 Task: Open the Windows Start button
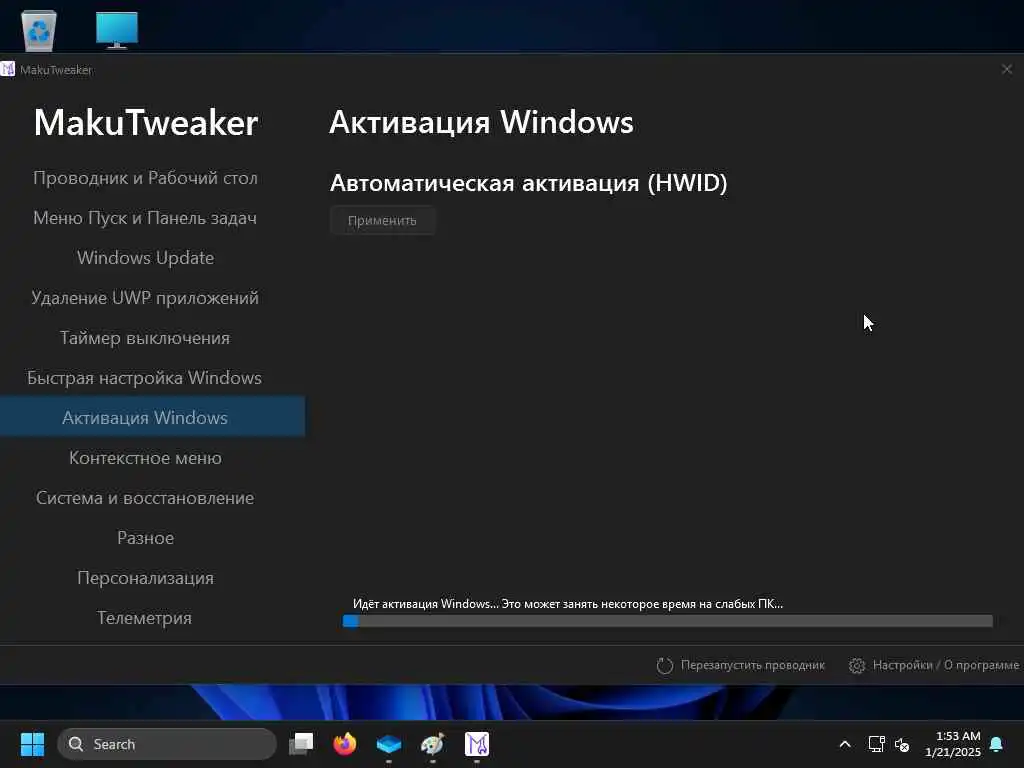[32, 744]
